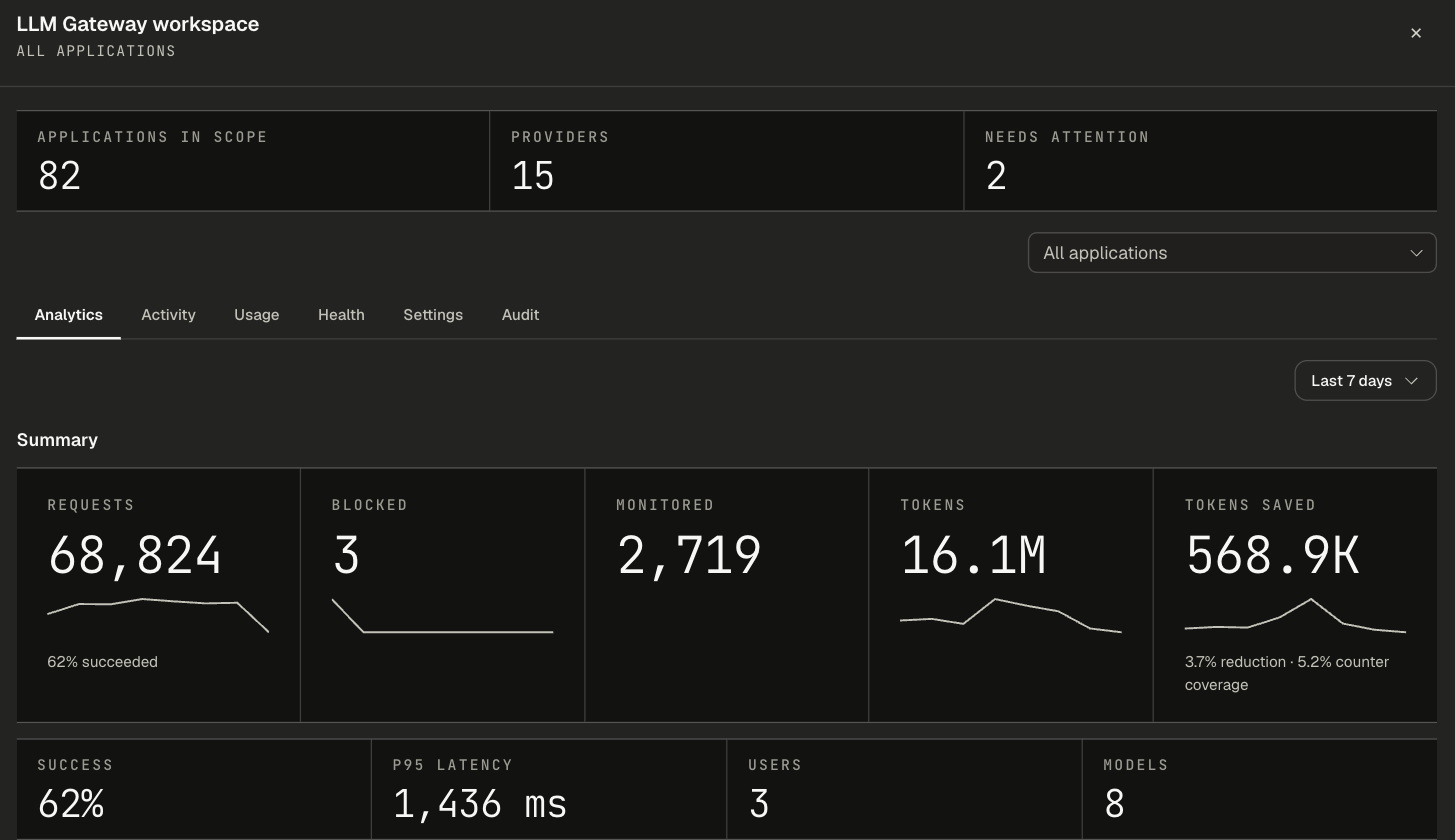Click the Tokens sparkline chart
Screen dimensions: 1455x840
[x=1011, y=615]
